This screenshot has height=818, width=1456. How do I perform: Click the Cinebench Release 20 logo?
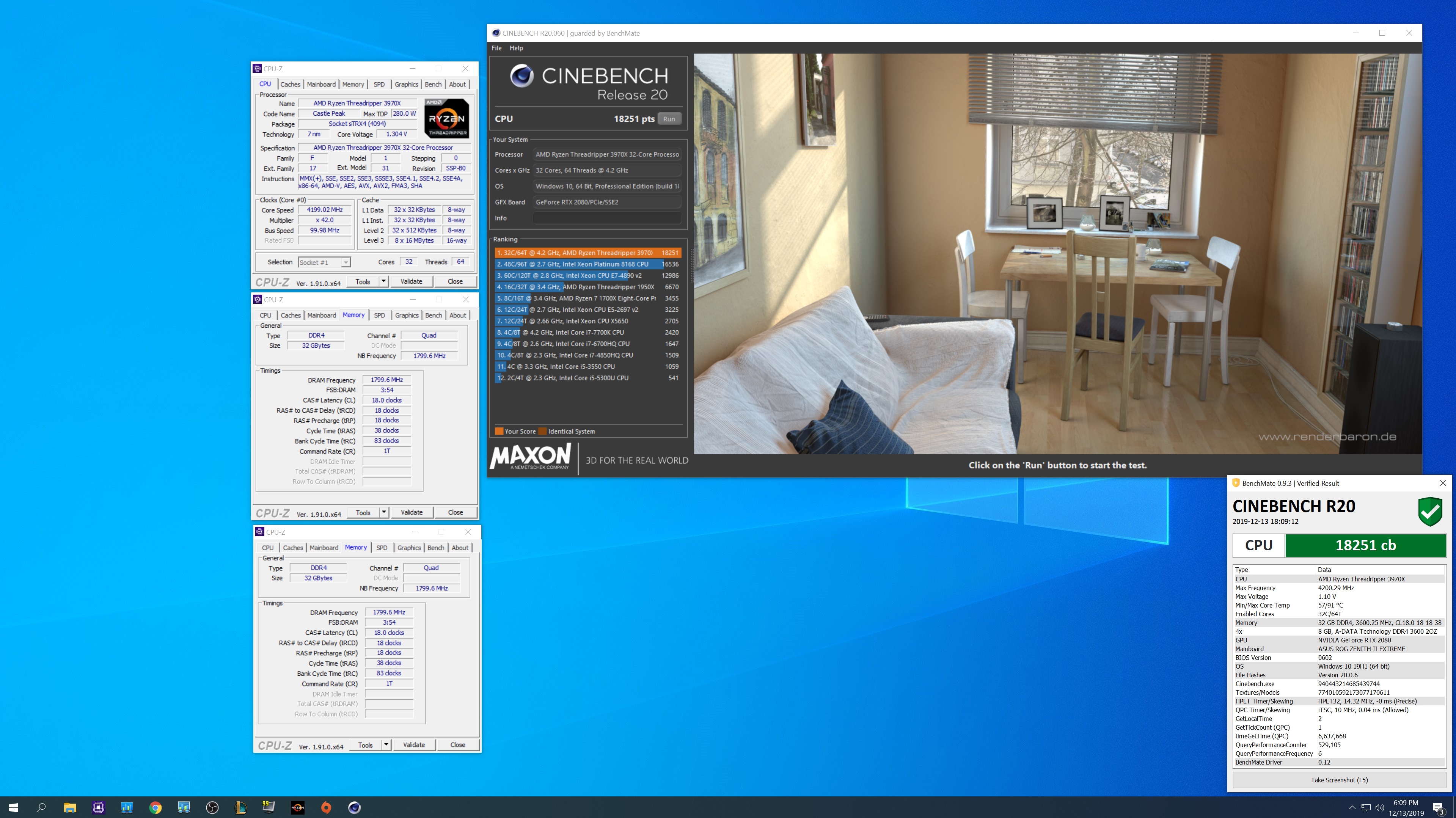pyautogui.click(x=588, y=83)
